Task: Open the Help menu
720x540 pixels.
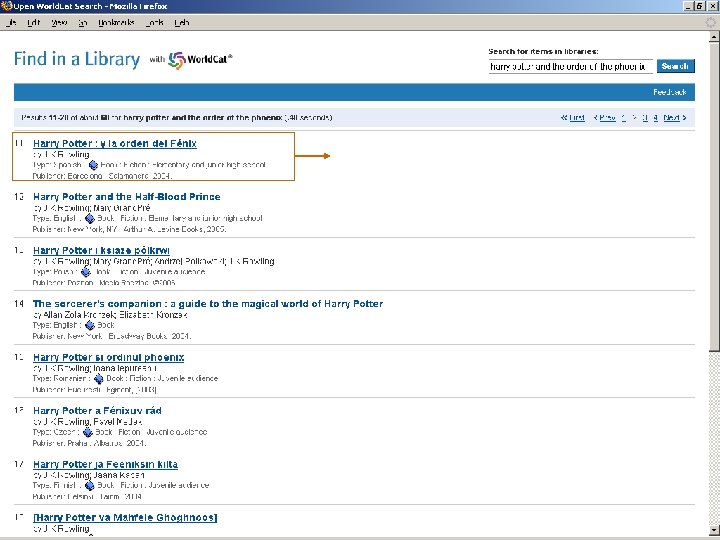Action: [182, 22]
